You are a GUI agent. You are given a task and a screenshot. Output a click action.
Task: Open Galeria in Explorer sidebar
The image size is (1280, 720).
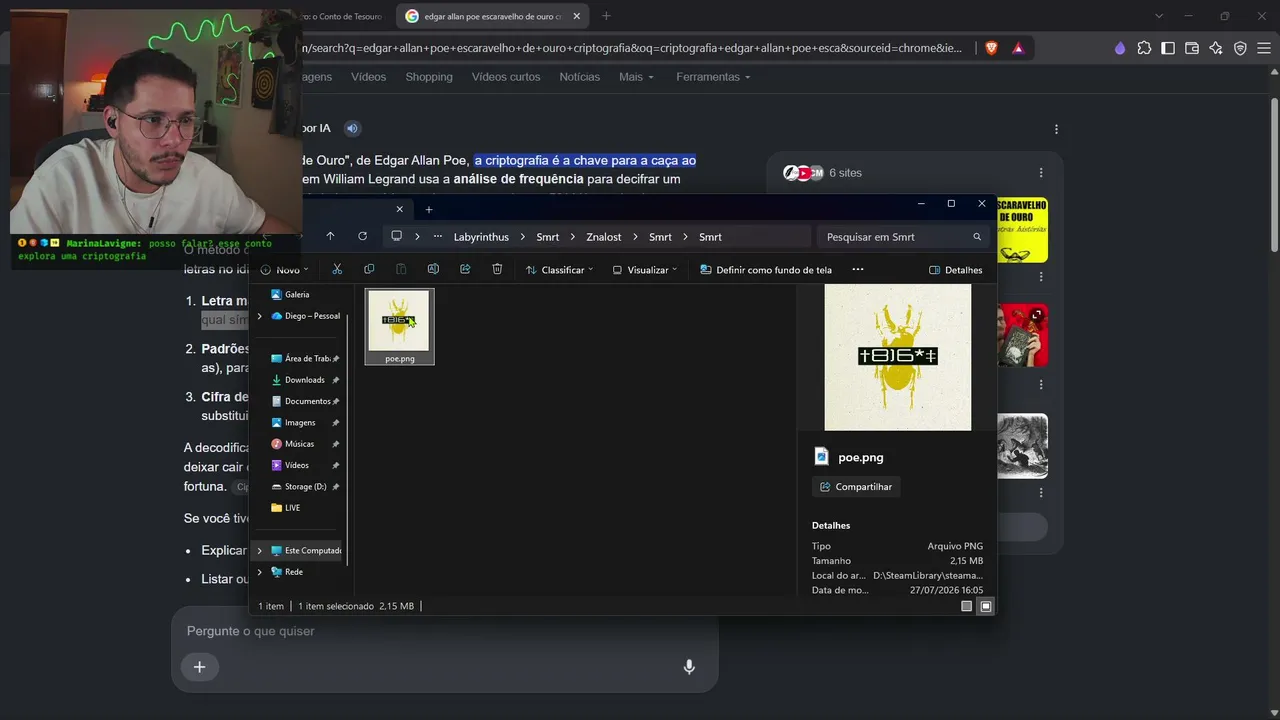(x=297, y=295)
